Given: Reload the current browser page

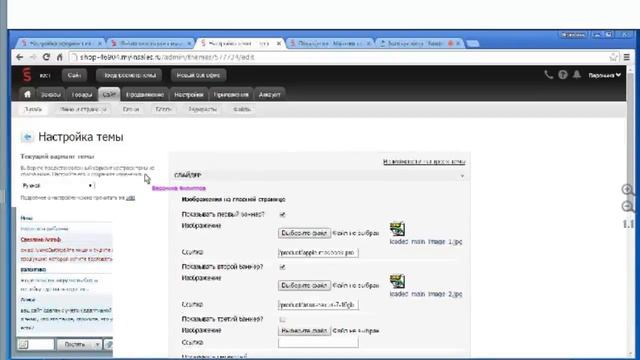Looking at the screenshot, I should 46,58.
